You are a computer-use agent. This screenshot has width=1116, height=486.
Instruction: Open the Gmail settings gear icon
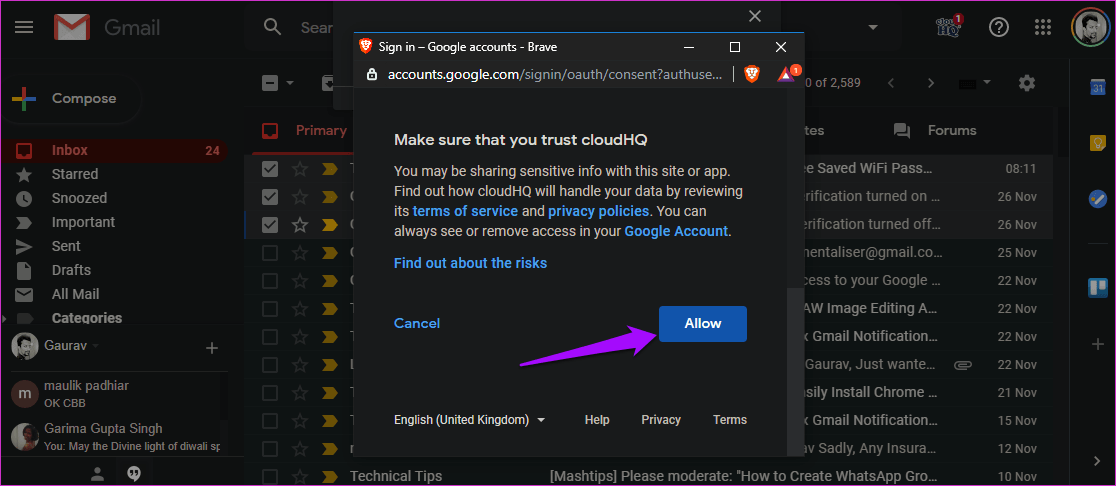1026,83
